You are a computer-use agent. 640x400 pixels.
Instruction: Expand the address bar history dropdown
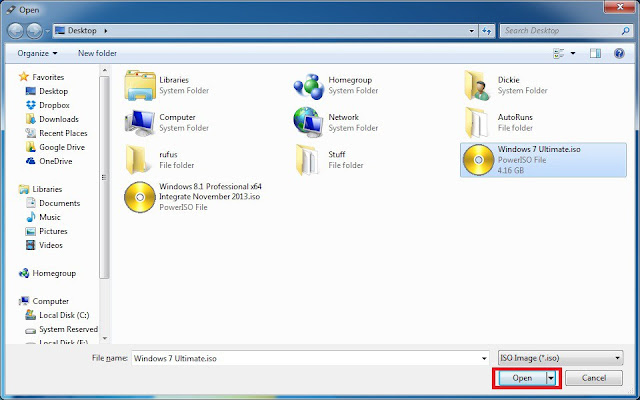click(472, 31)
